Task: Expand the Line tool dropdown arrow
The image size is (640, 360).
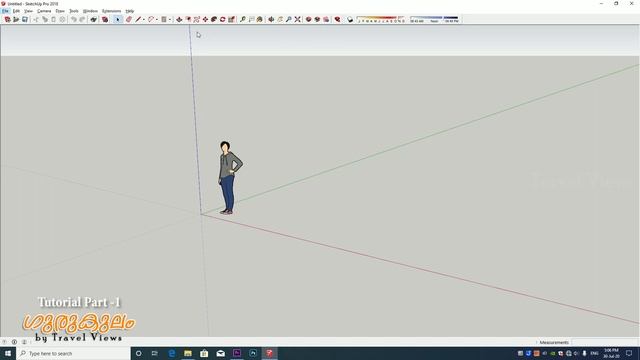Action: coord(144,19)
